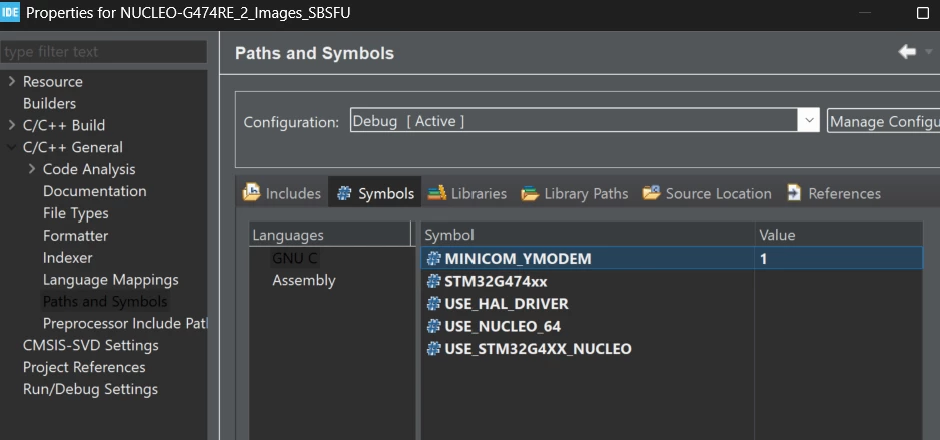Switch to the Libraries tab
This screenshot has height=440, width=940.
pos(468,193)
